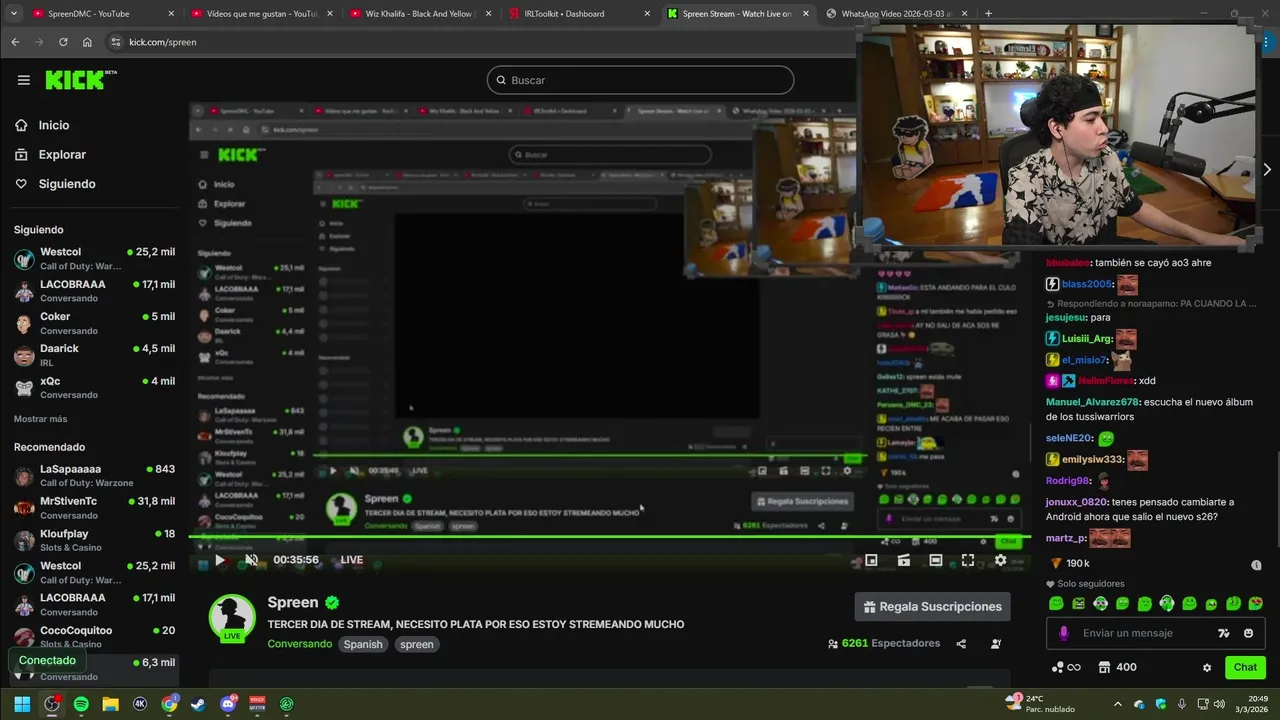Screen dimensions: 1280x720
Task: Expand followed list with Mostrar más
Action: [41, 419]
